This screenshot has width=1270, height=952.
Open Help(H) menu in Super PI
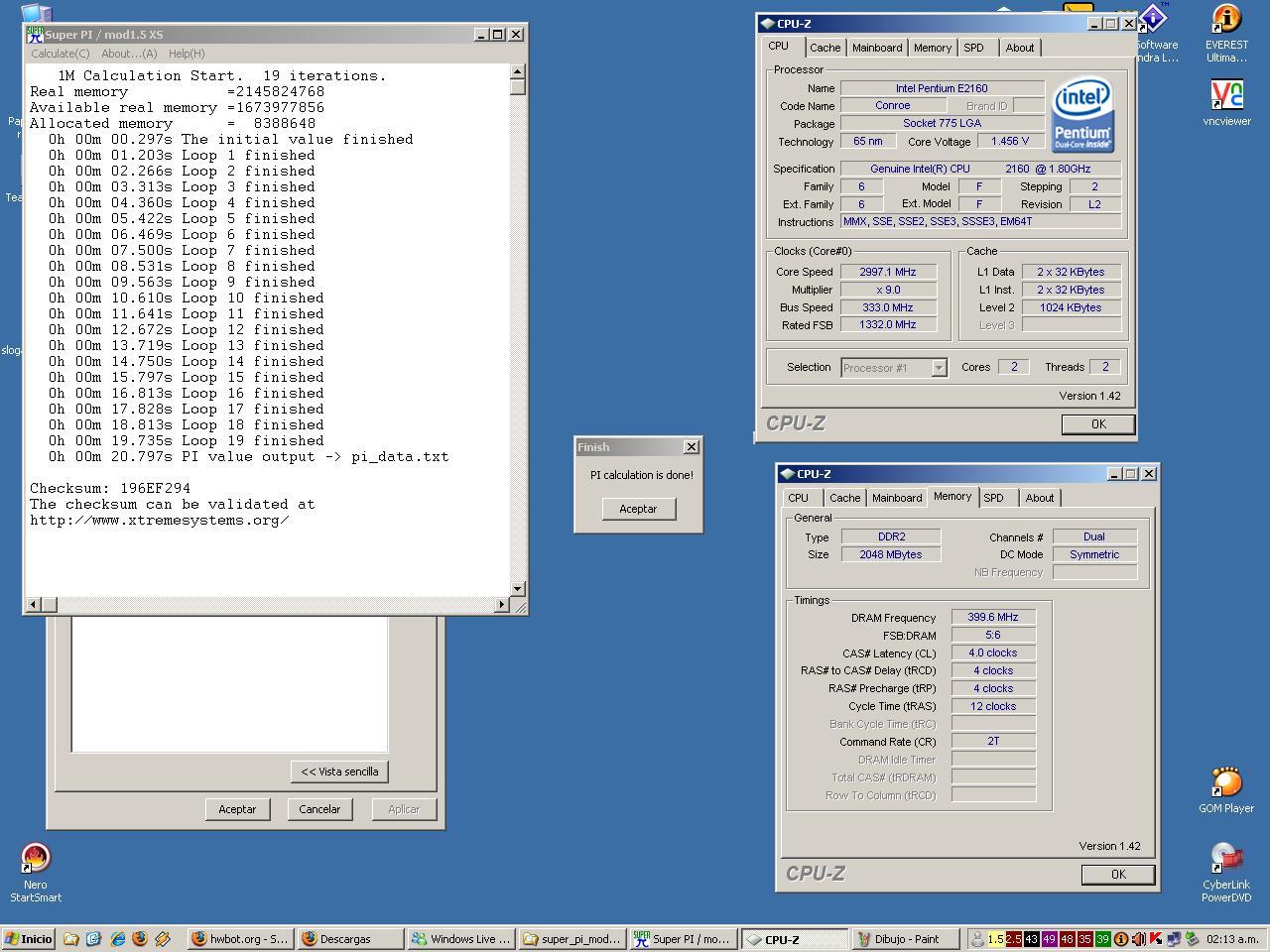point(187,54)
